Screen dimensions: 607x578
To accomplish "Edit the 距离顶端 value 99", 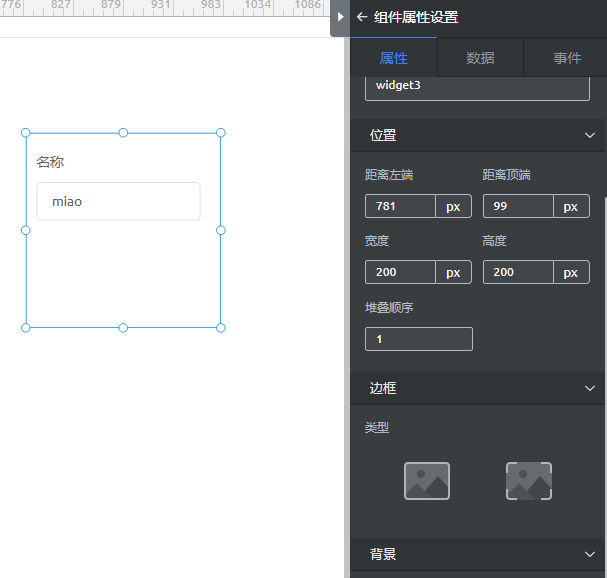I will pyautogui.click(x=518, y=206).
